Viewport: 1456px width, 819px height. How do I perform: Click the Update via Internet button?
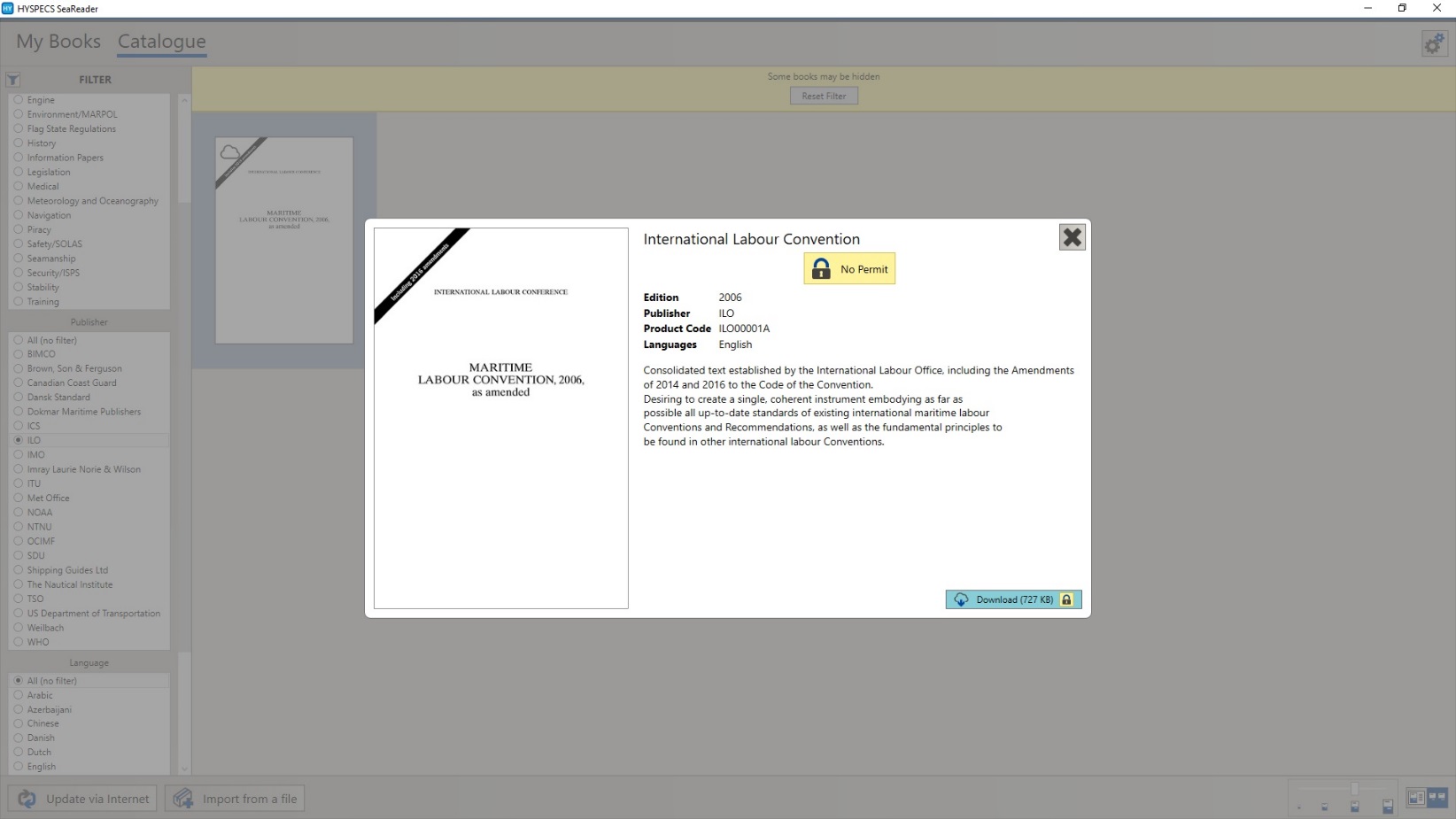point(83,799)
